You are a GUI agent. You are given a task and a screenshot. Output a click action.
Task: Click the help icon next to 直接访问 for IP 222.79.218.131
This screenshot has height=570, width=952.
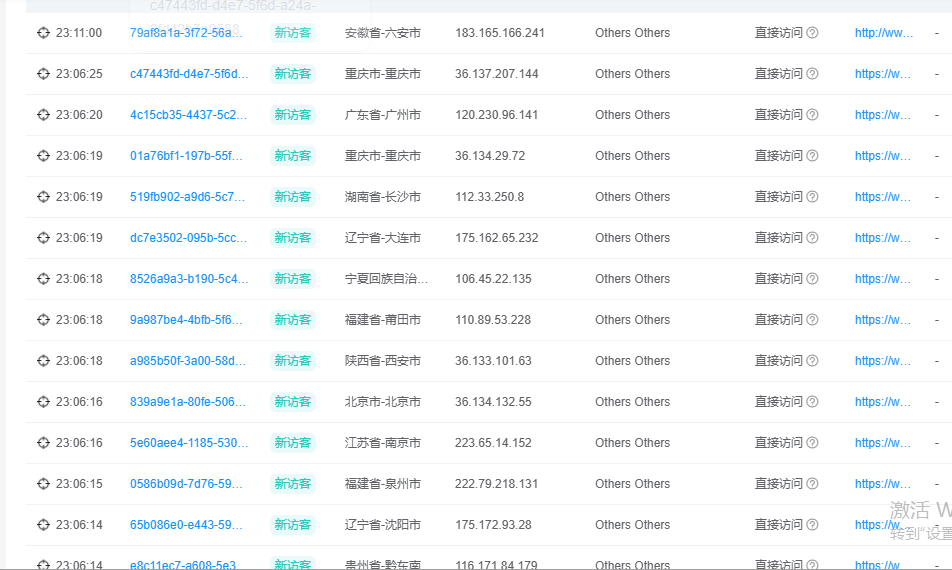(812, 484)
